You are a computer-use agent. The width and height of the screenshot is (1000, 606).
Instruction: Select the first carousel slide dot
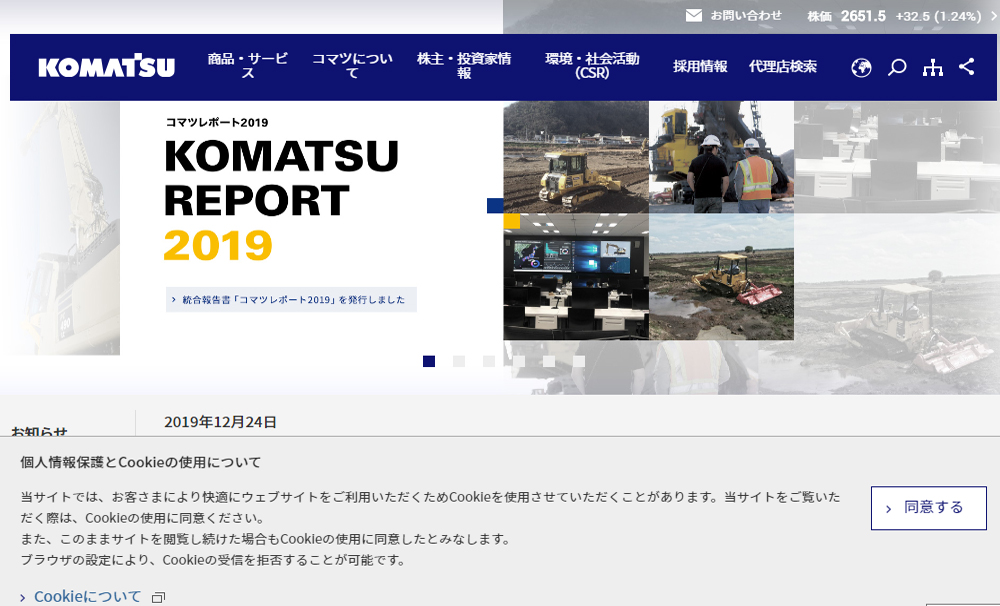429,361
